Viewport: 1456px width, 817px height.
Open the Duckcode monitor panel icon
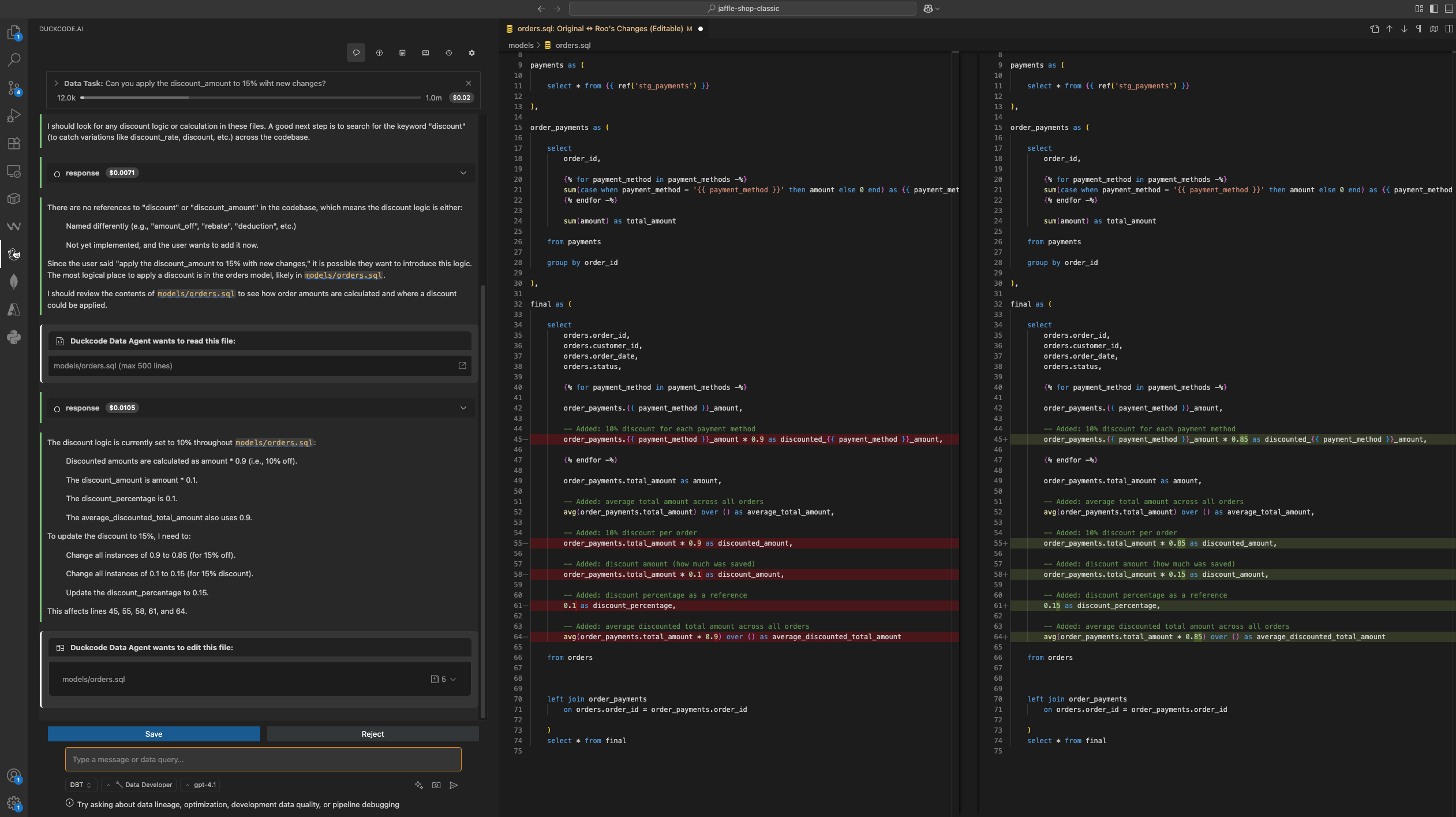coord(425,53)
